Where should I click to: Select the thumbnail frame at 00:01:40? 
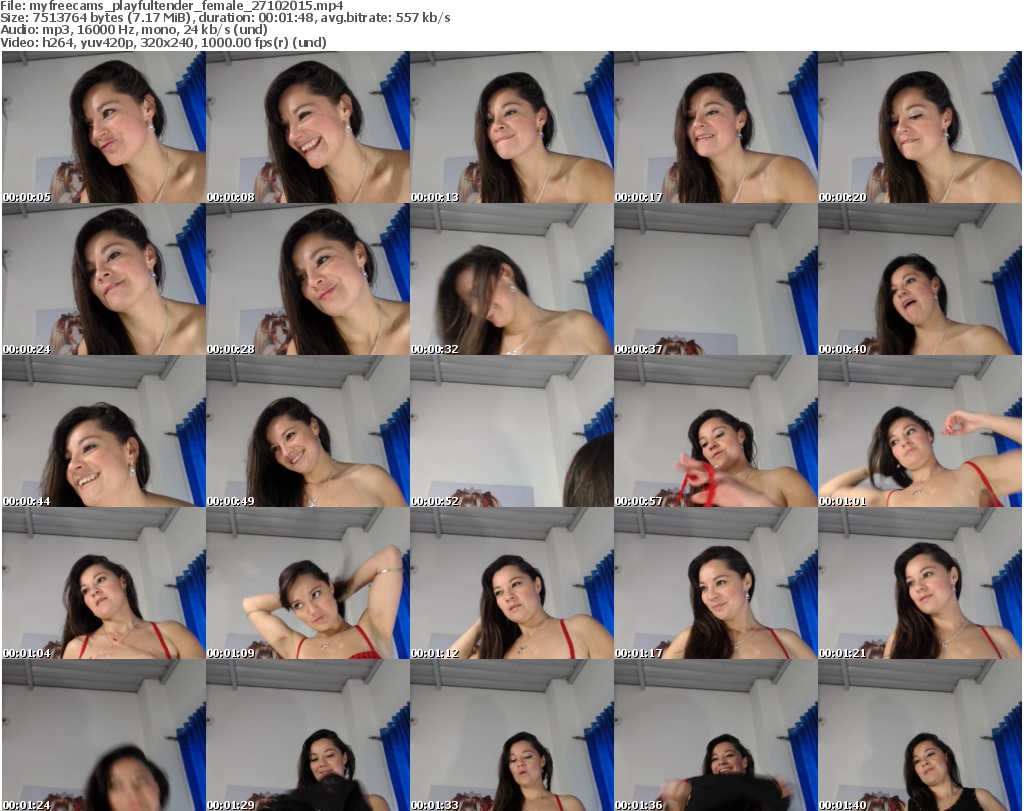point(920,735)
